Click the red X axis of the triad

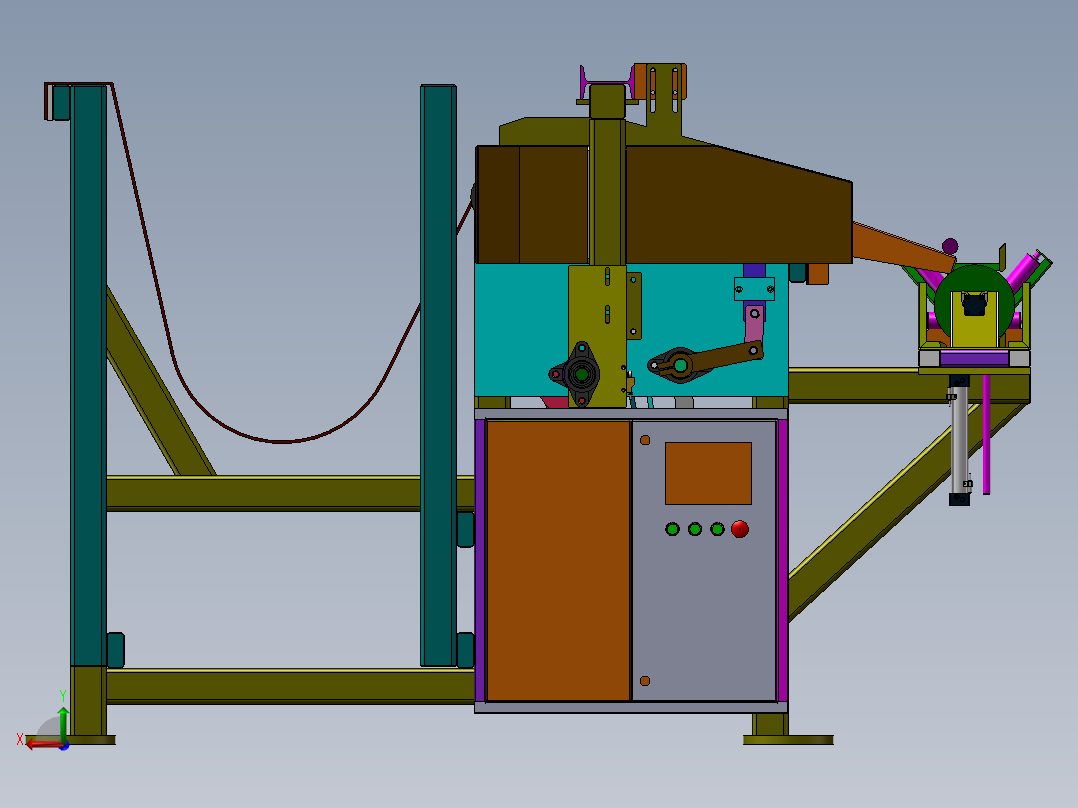pos(43,745)
